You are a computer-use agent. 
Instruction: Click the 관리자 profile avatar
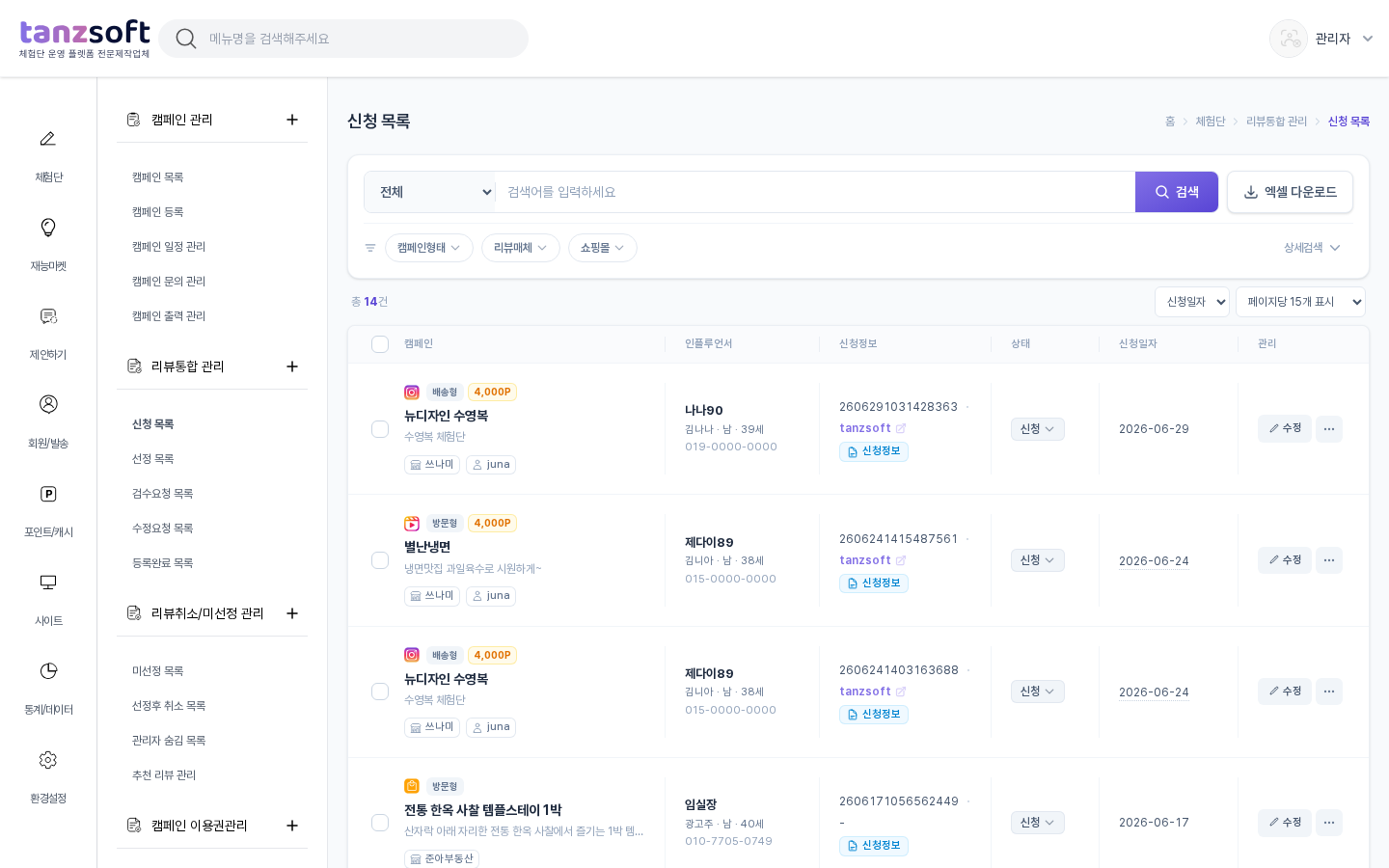[x=1289, y=39]
